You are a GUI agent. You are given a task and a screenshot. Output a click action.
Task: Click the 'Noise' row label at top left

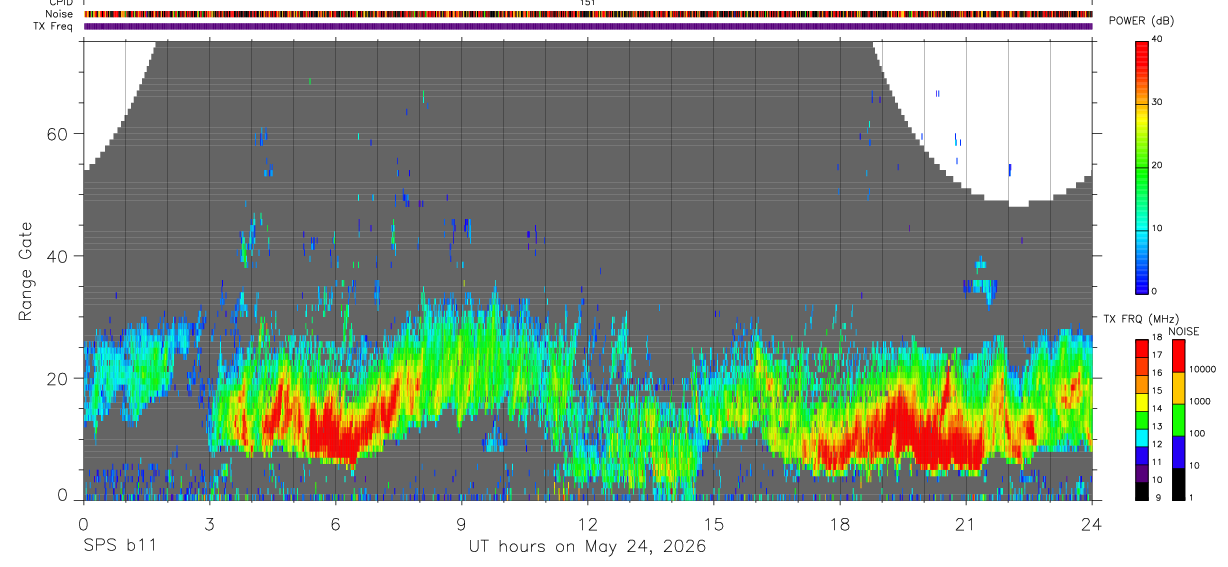tap(59, 14)
